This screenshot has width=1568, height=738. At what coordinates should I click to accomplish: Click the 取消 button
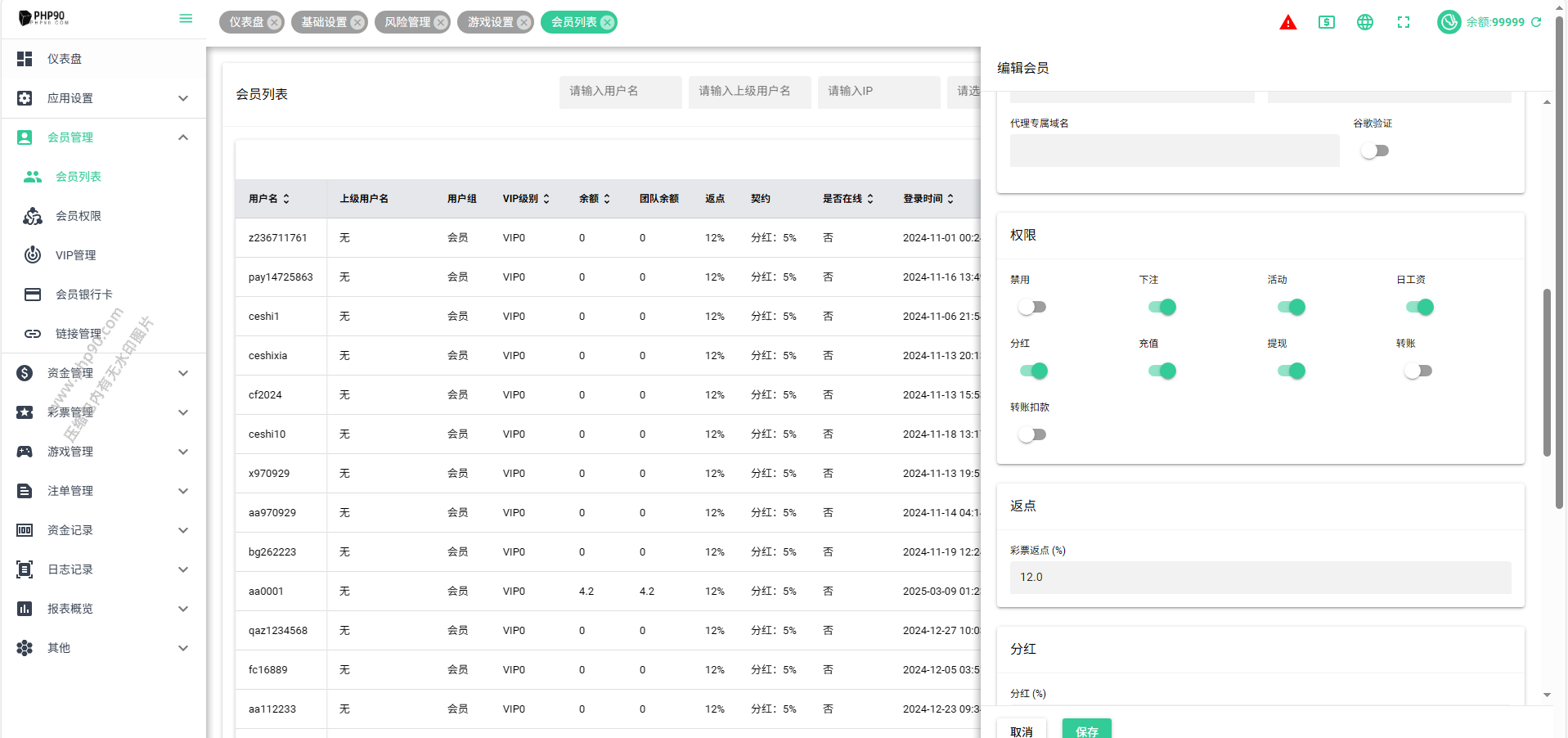pos(1021,730)
